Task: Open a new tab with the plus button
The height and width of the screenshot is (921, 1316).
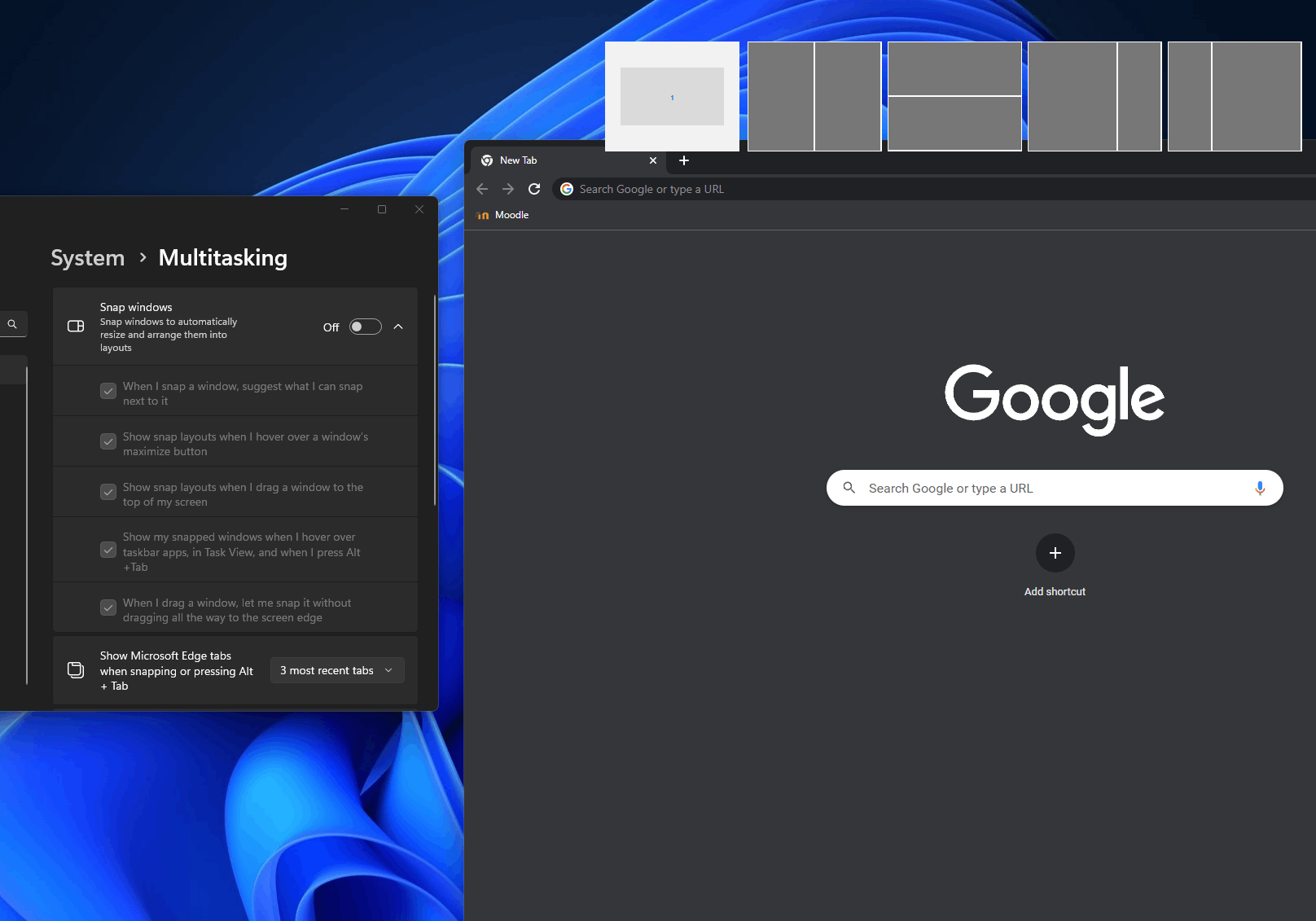Action: pos(684,160)
